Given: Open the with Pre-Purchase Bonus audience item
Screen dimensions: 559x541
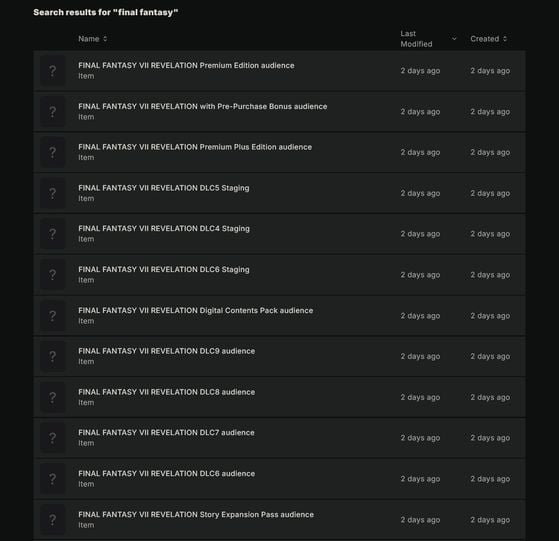Looking at the screenshot, I should pos(202,107).
